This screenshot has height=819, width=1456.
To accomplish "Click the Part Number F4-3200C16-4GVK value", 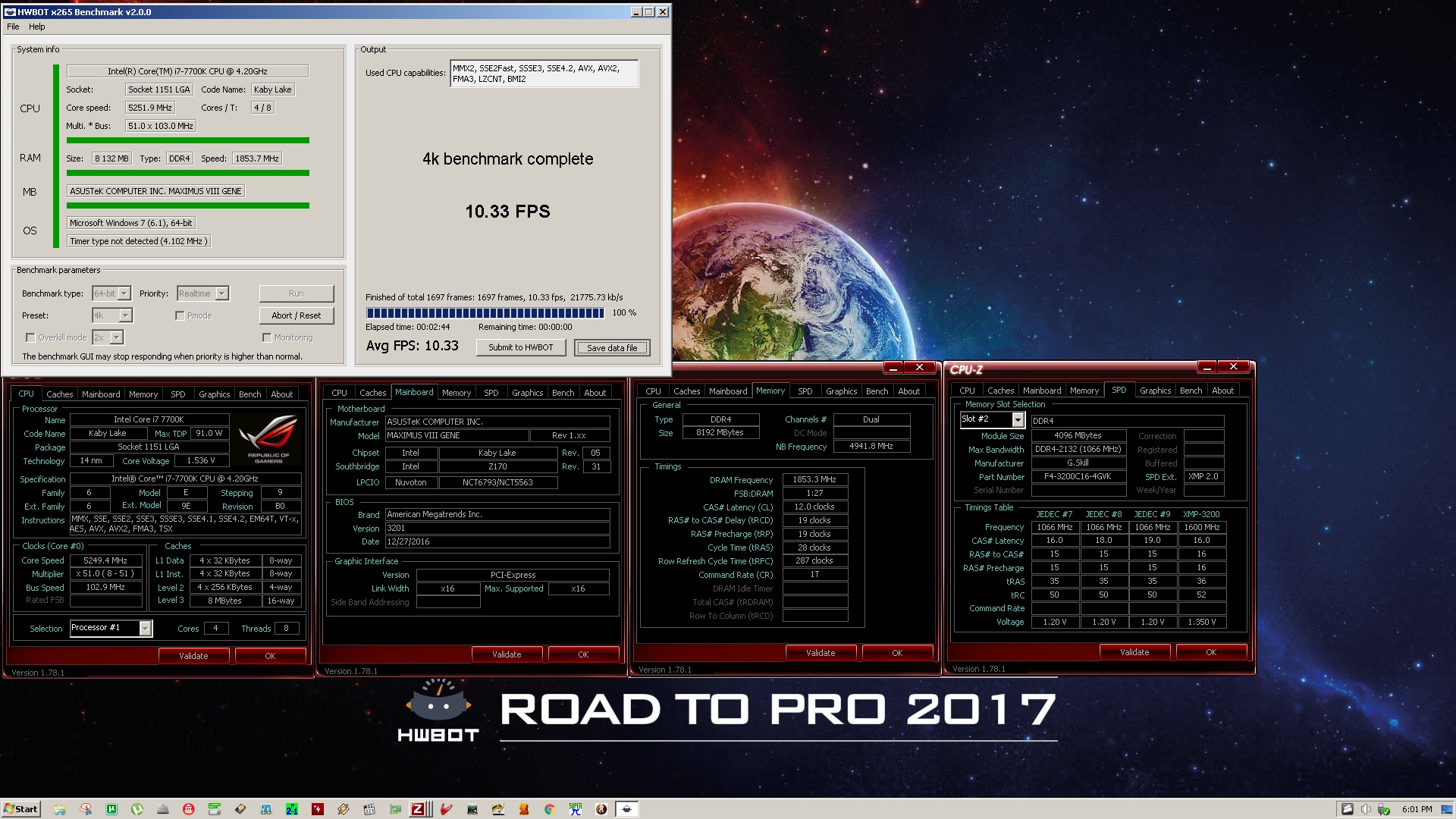I will [1078, 477].
